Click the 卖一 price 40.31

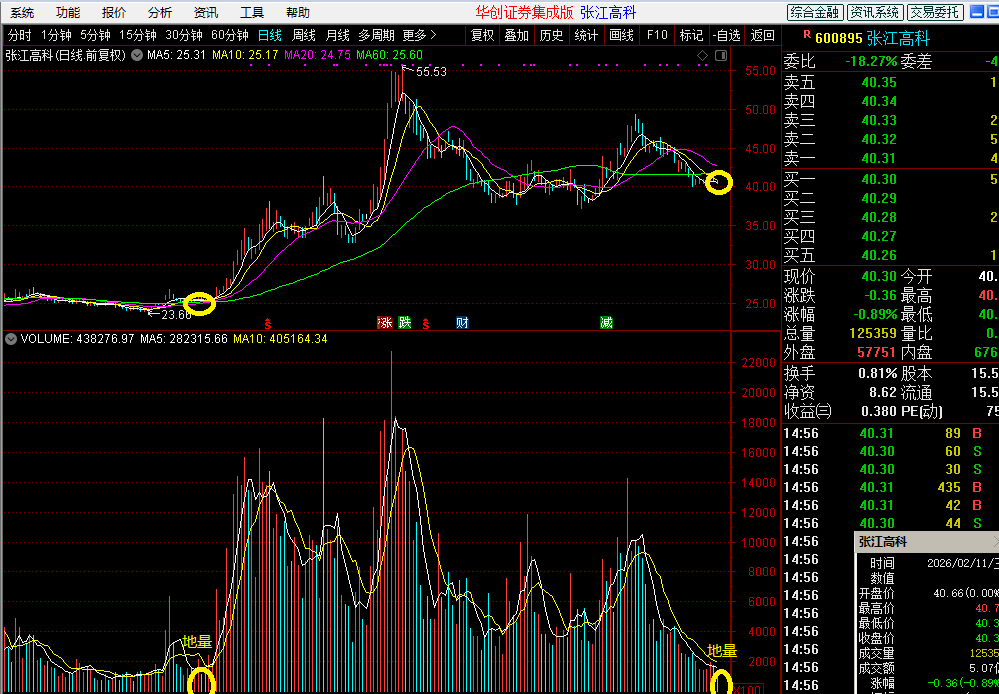pos(879,158)
